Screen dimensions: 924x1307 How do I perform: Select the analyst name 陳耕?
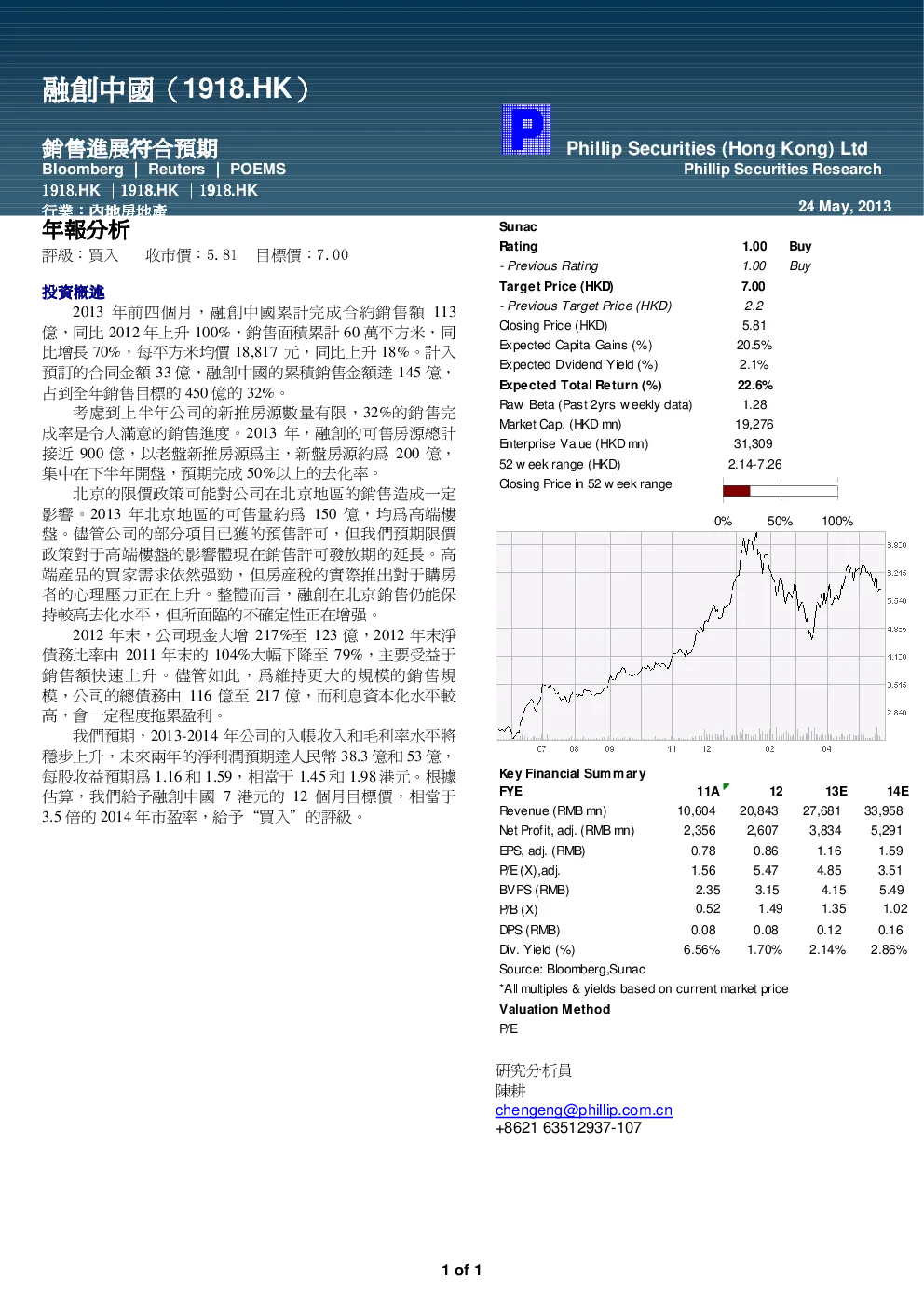510,1090
